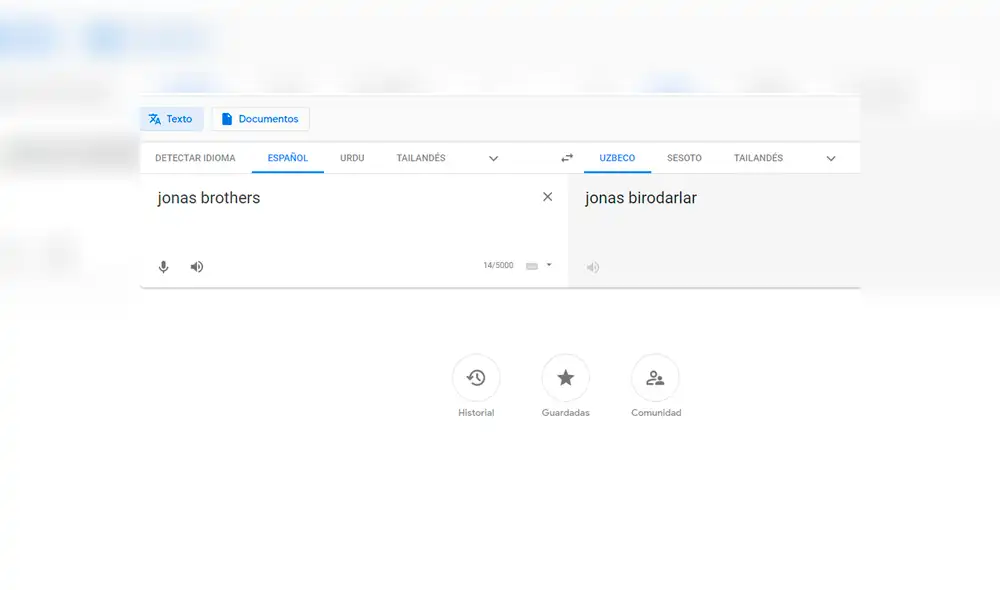Expand more source language options
Image resolution: width=1000 pixels, height=590 pixels.
[493, 158]
